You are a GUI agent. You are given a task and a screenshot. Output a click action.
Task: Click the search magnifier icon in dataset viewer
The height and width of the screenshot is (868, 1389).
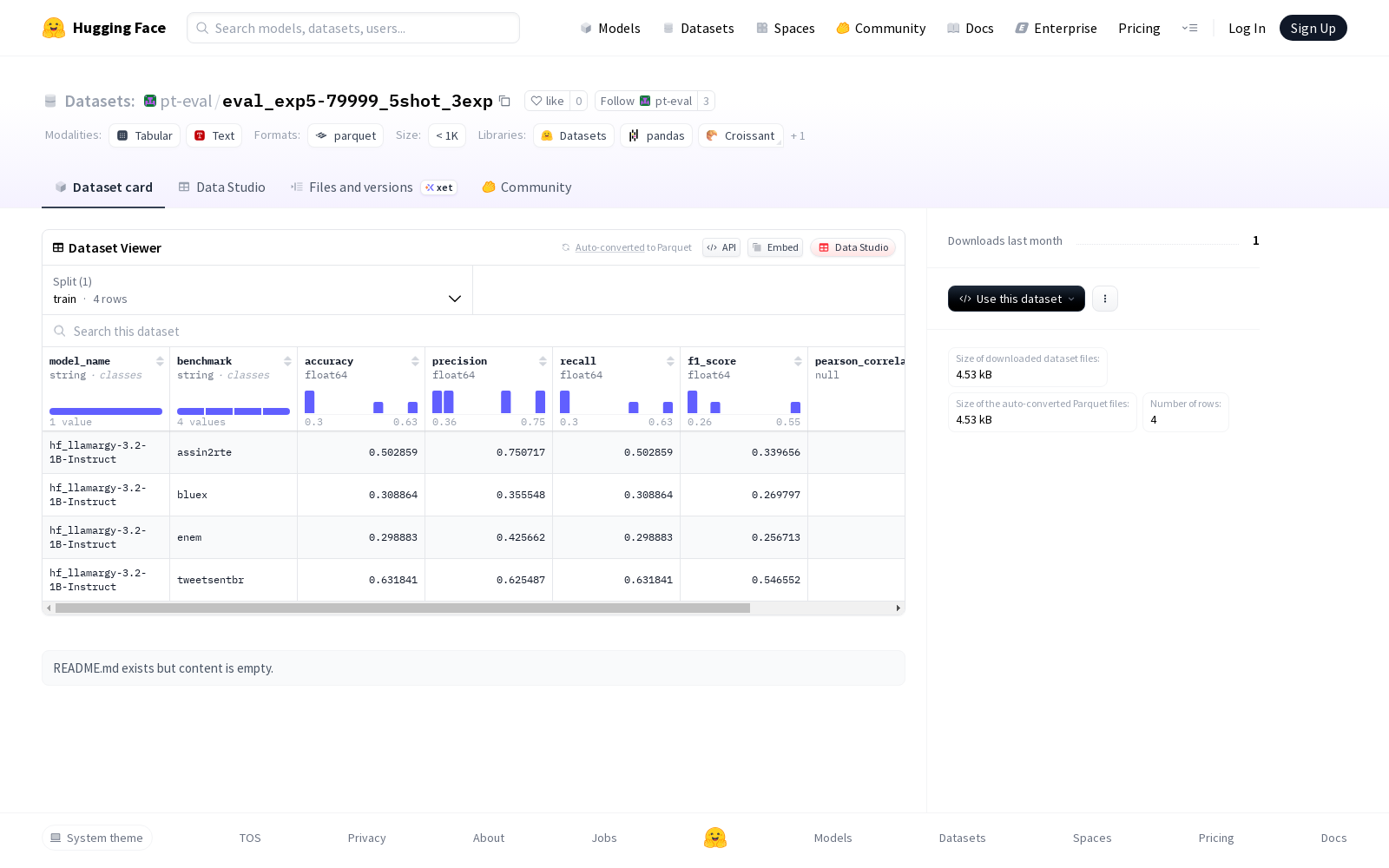coord(60,332)
